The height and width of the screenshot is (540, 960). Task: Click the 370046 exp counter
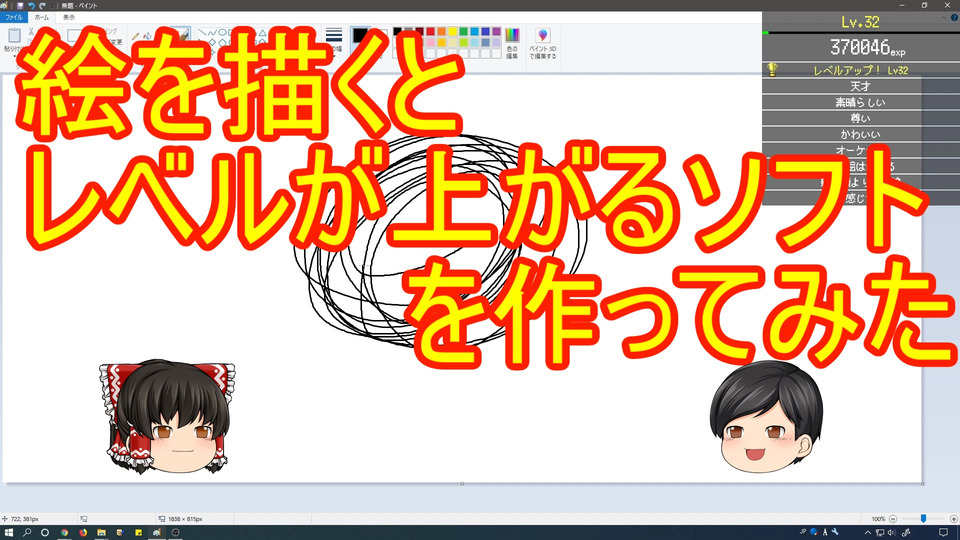pyautogui.click(x=867, y=47)
